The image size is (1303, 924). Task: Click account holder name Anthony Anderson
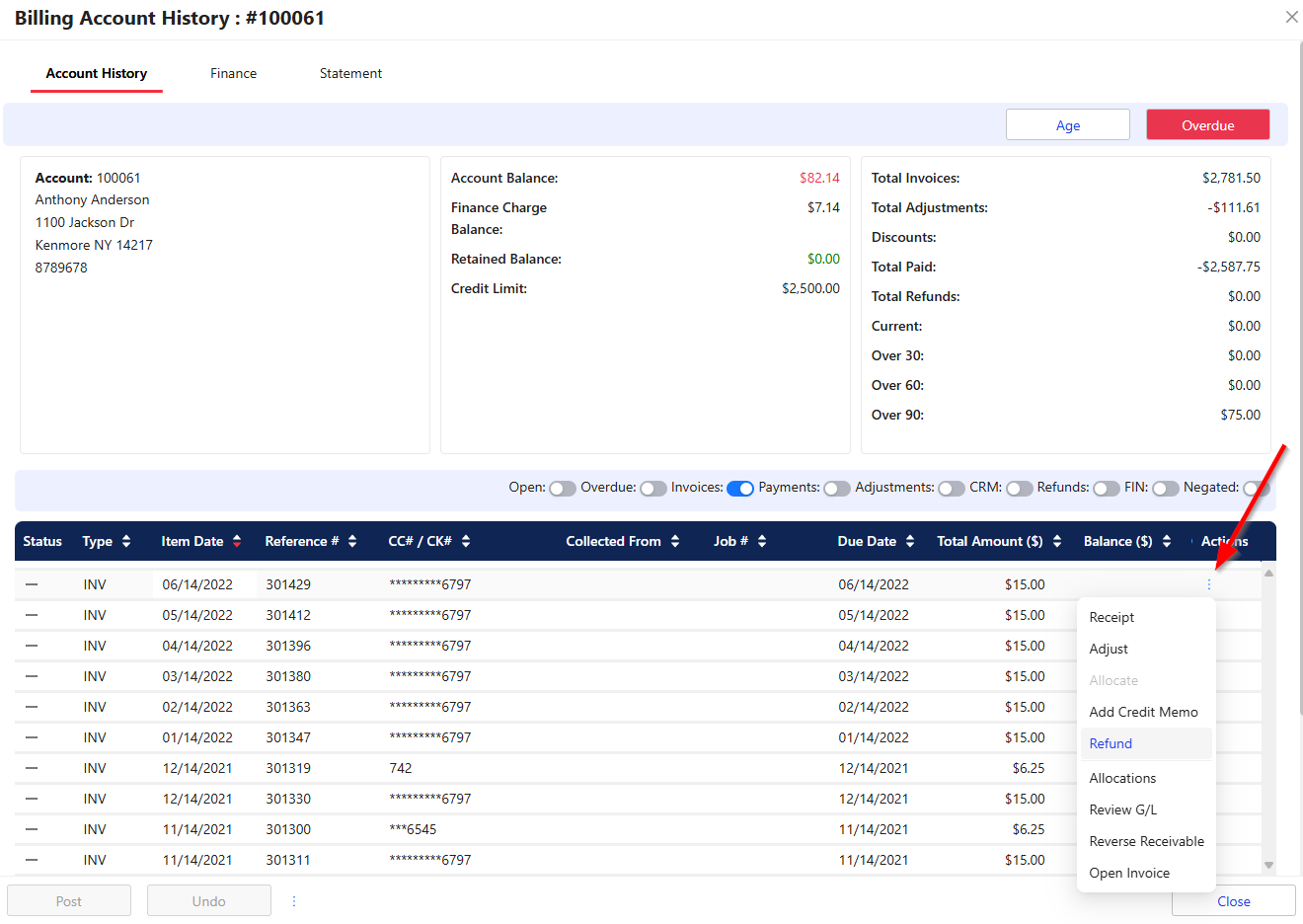pyautogui.click(x=93, y=199)
